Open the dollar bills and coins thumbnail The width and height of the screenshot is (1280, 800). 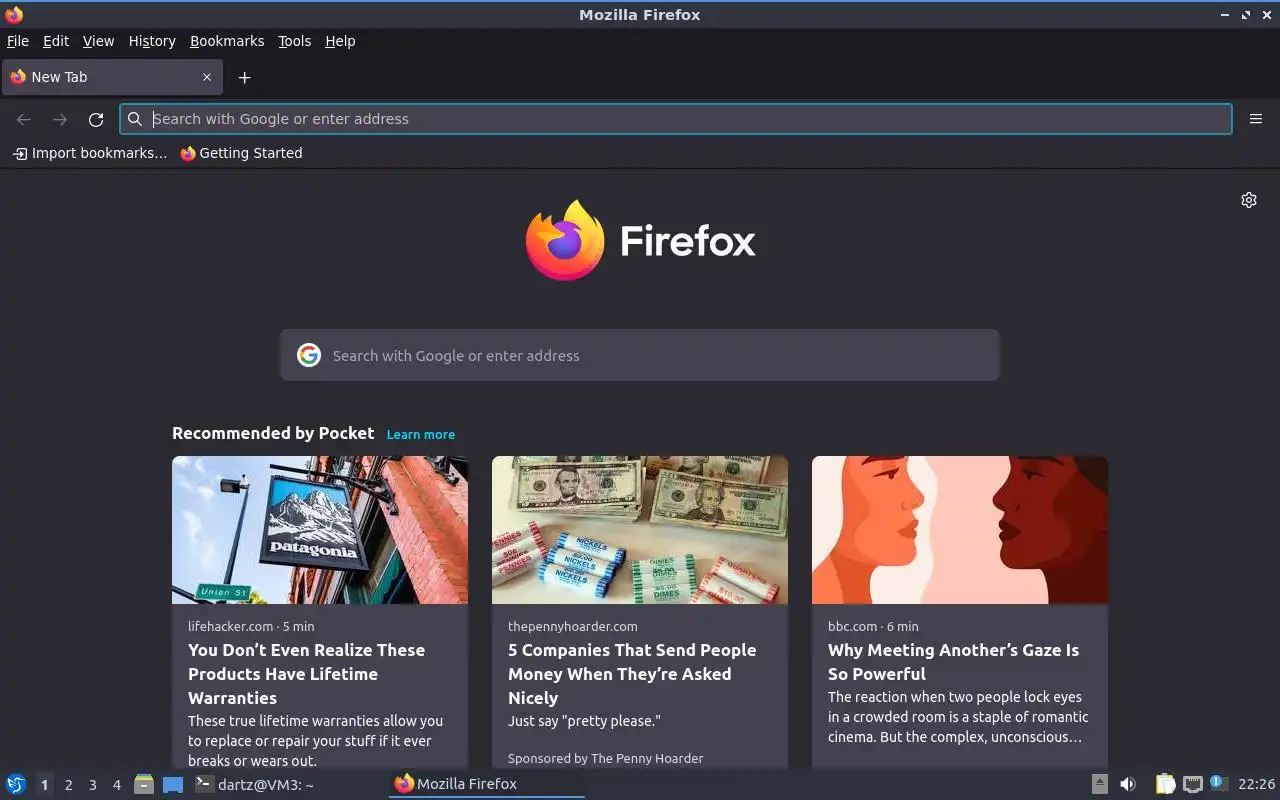coord(640,530)
